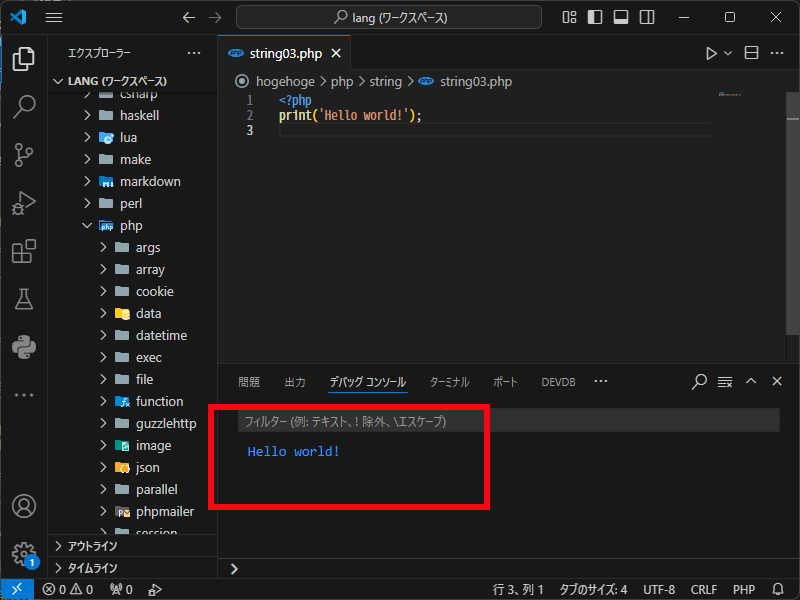The width and height of the screenshot is (800, 600).
Task: Open the Source Control view
Action: 24,155
